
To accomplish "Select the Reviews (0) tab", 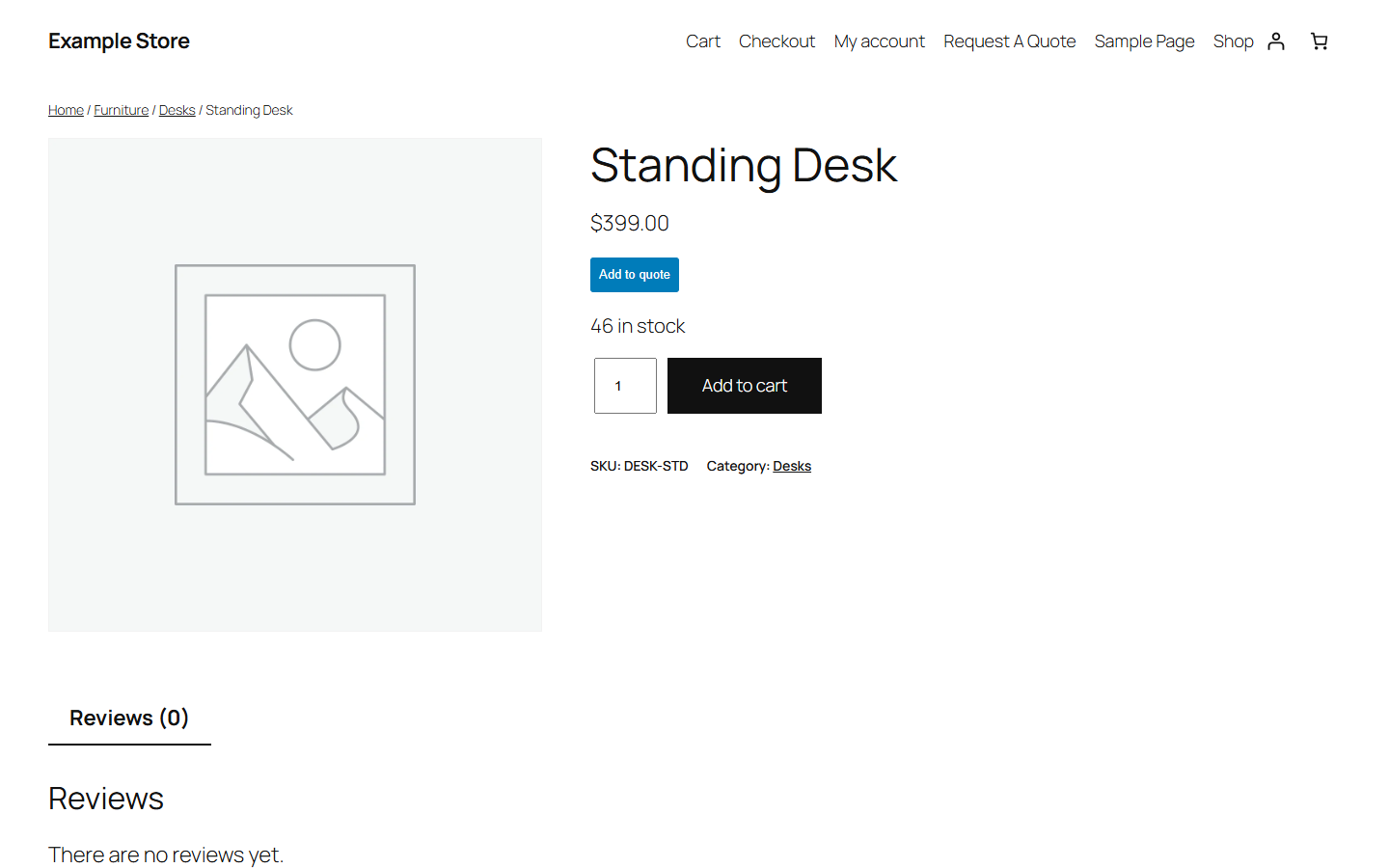I will click(129, 718).
